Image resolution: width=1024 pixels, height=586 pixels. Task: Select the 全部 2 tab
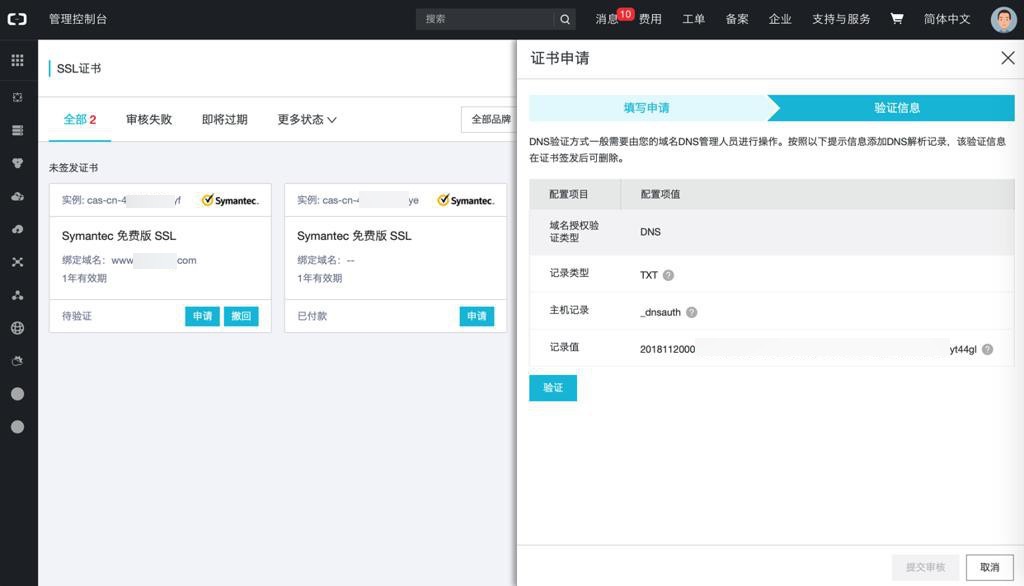pos(80,120)
